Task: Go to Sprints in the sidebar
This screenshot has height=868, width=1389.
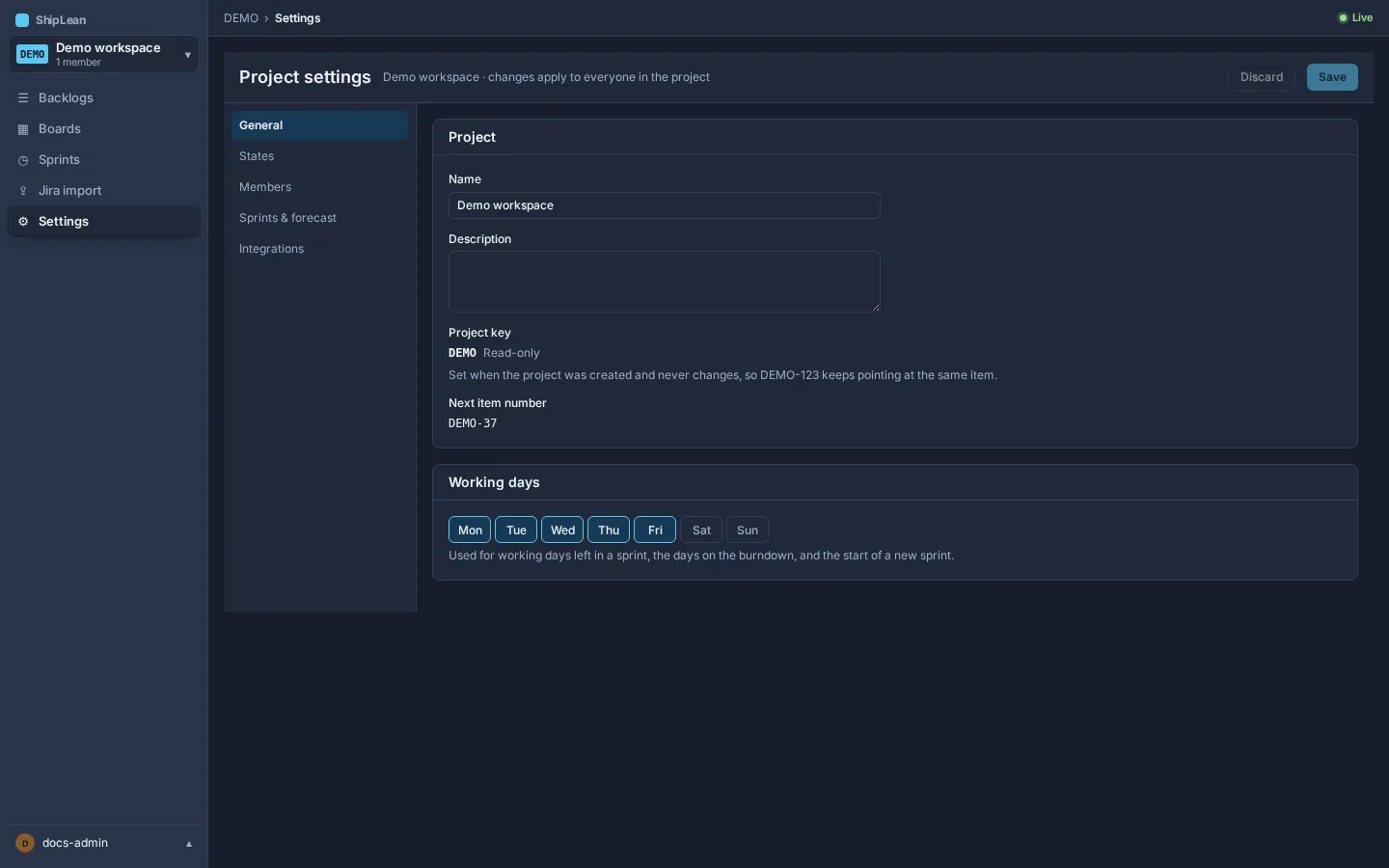Action: point(104,160)
